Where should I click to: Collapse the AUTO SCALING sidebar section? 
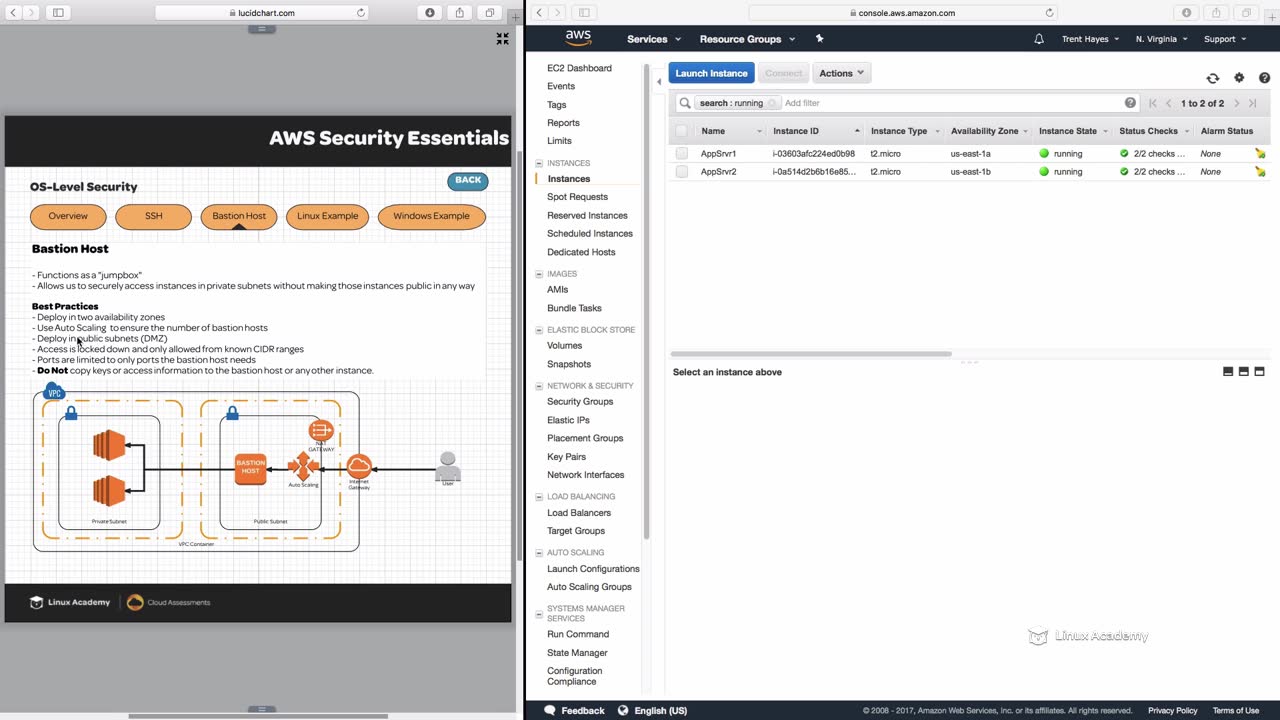coord(540,552)
